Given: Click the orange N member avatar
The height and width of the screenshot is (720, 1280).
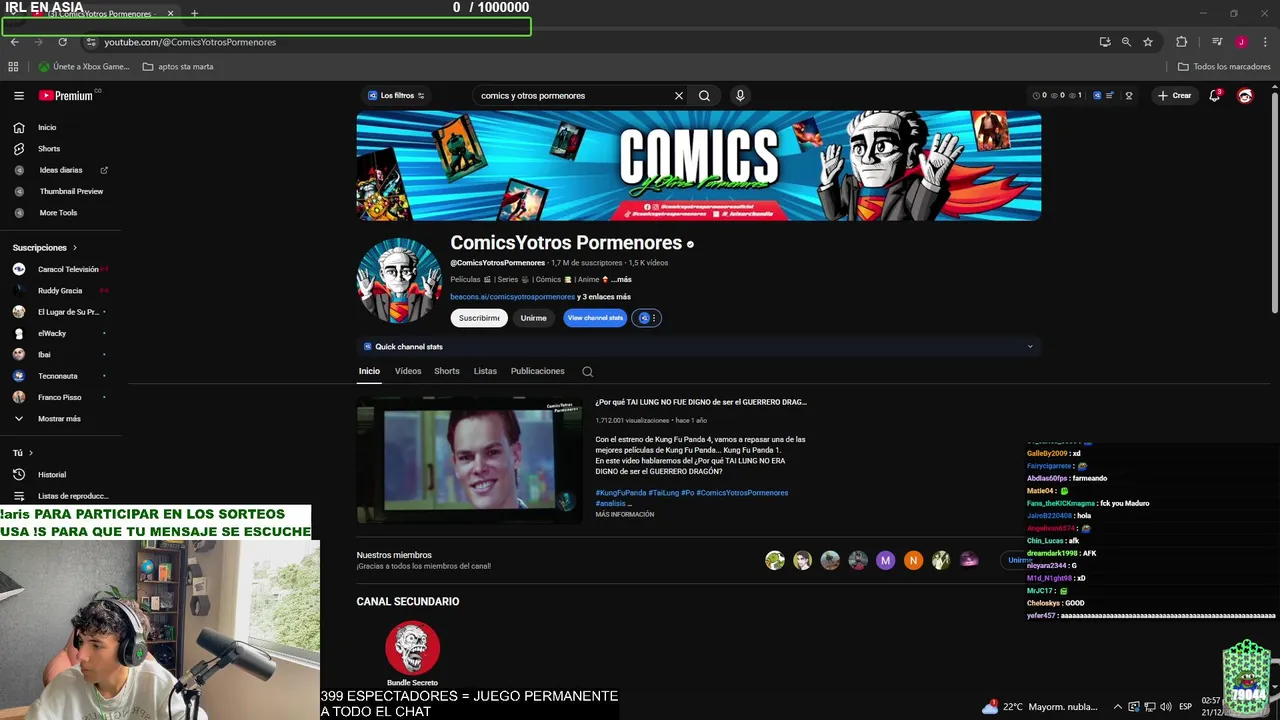Looking at the screenshot, I should pos(913,561).
